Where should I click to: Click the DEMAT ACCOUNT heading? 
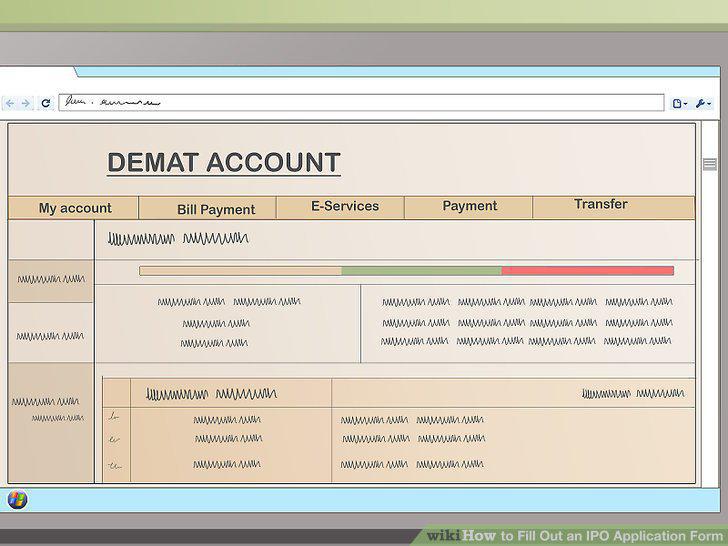224,163
